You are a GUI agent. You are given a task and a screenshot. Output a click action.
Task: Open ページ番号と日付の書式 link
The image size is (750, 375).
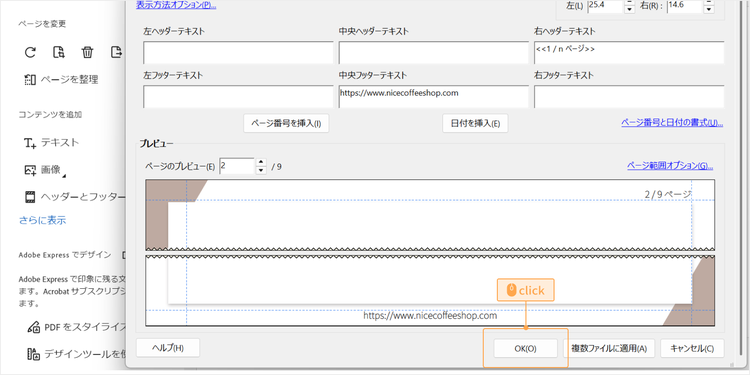click(x=672, y=123)
